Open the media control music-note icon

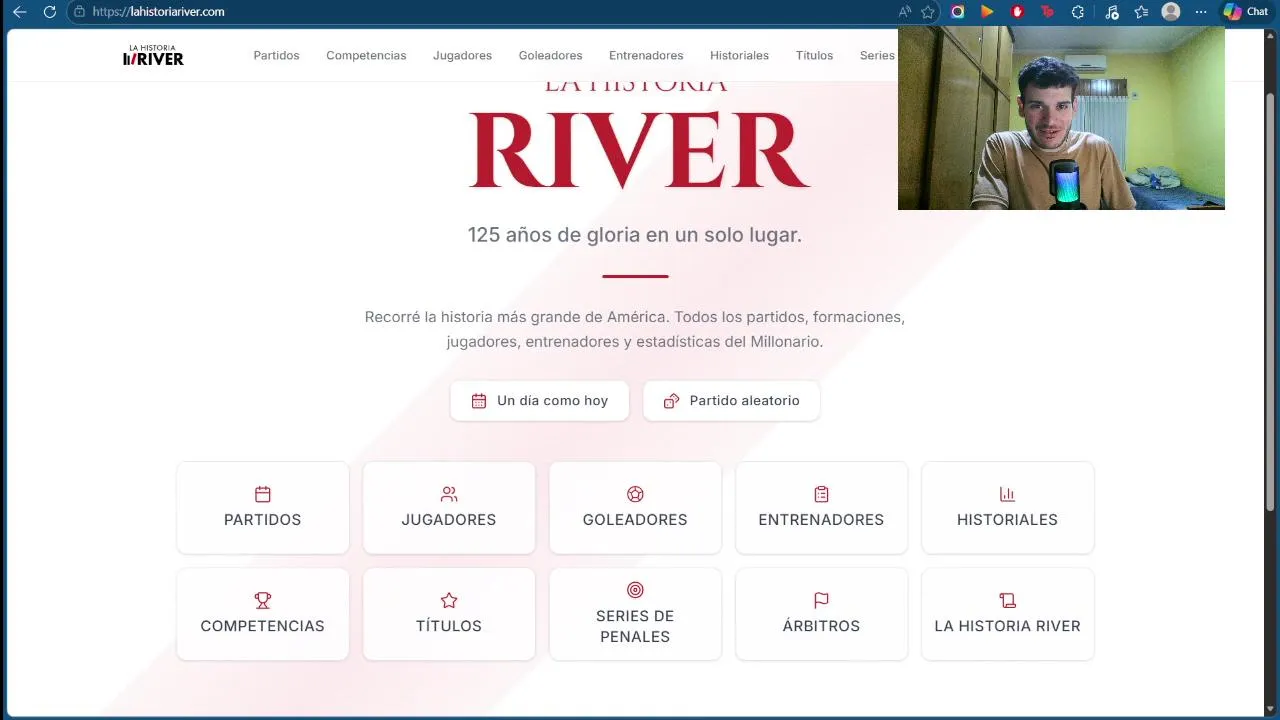point(1112,12)
